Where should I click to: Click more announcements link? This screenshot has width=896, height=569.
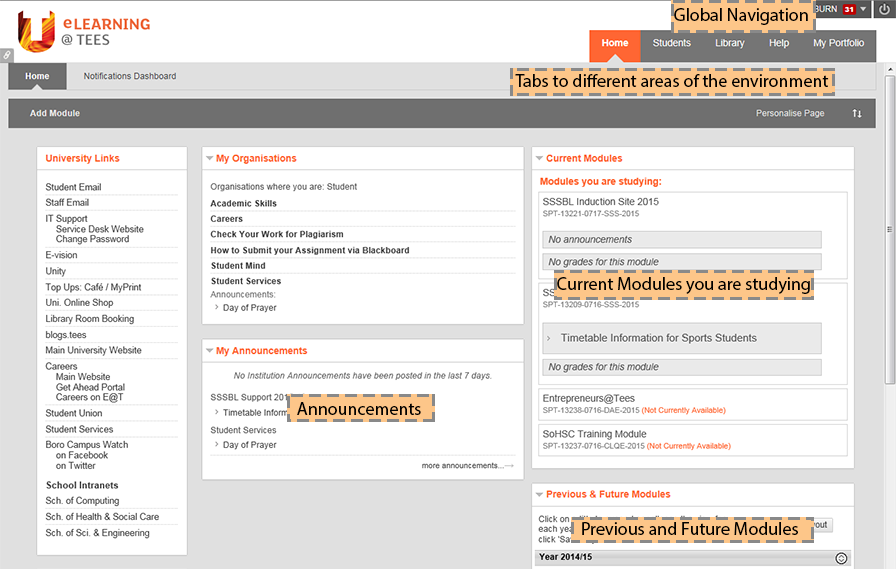pyautogui.click(x=467, y=466)
